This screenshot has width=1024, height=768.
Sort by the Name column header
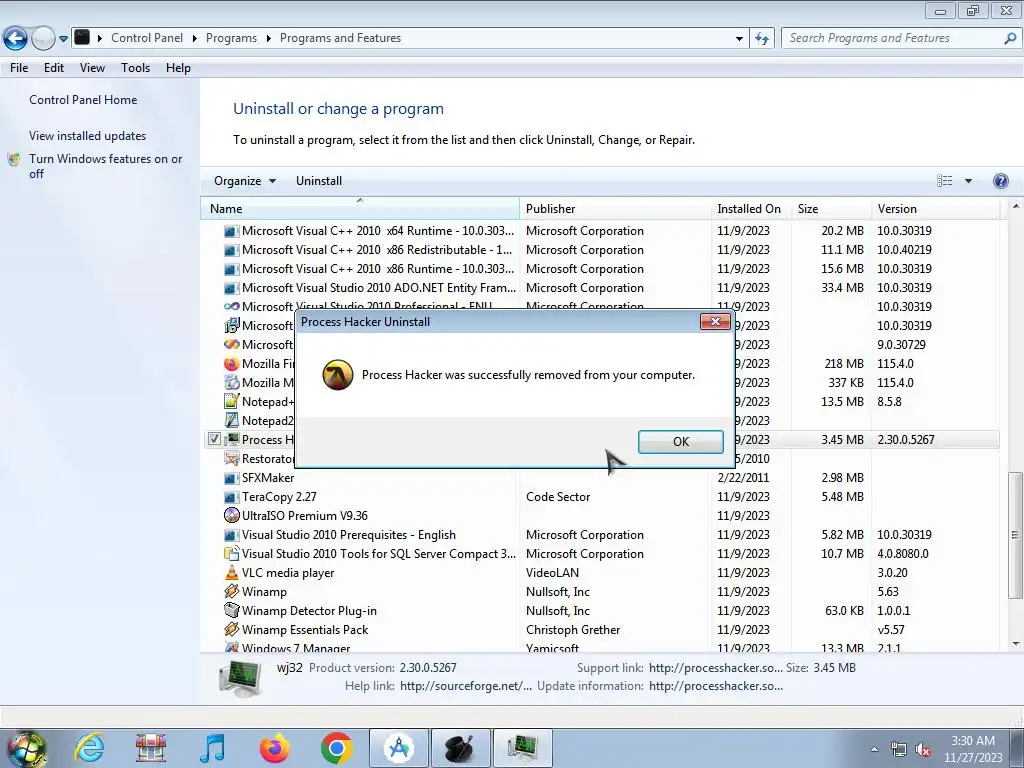pyautogui.click(x=360, y=209)
